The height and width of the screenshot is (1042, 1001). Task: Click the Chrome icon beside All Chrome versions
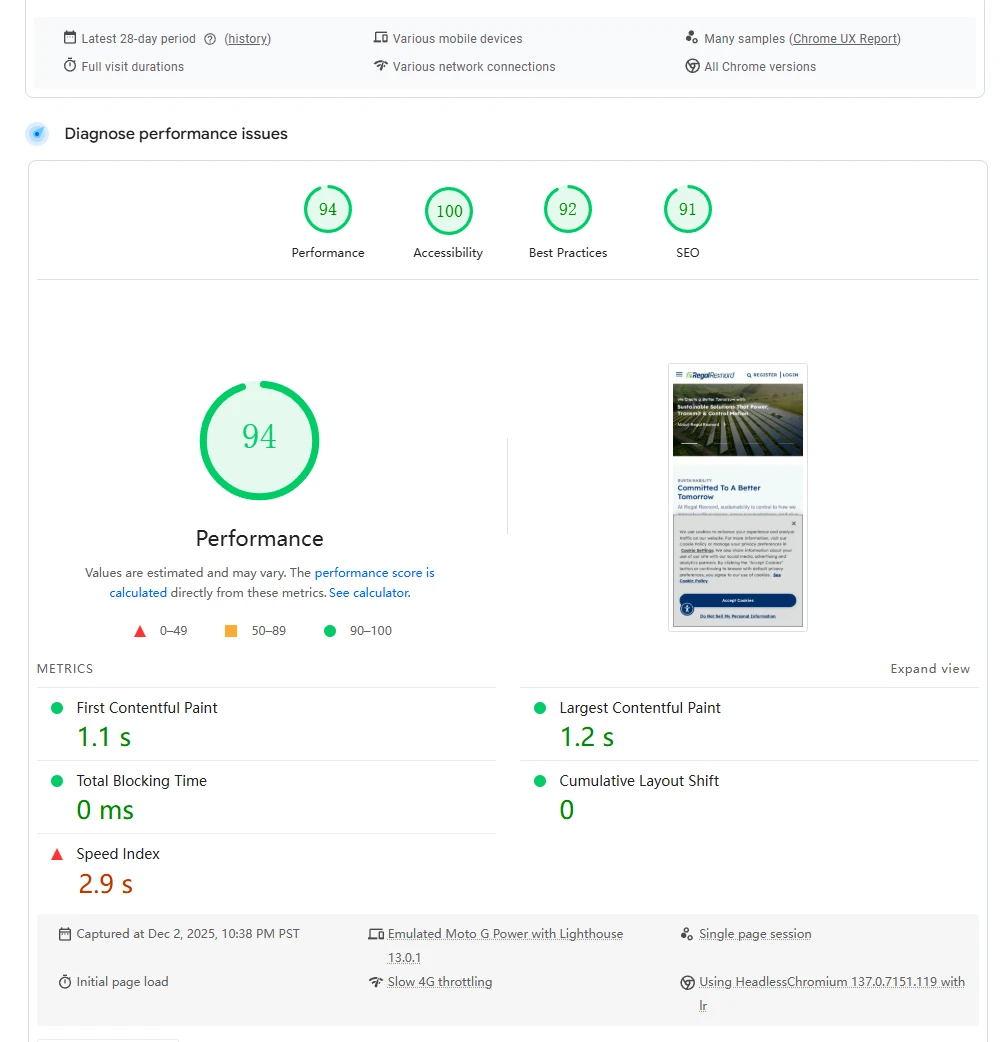[x=692, y=66]
